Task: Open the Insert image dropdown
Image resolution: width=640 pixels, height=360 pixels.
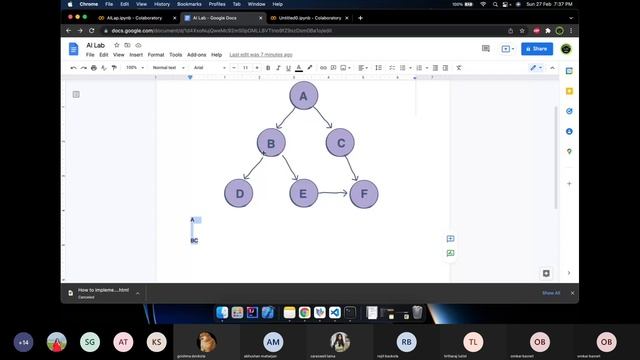Action: (x=345, y=68)
